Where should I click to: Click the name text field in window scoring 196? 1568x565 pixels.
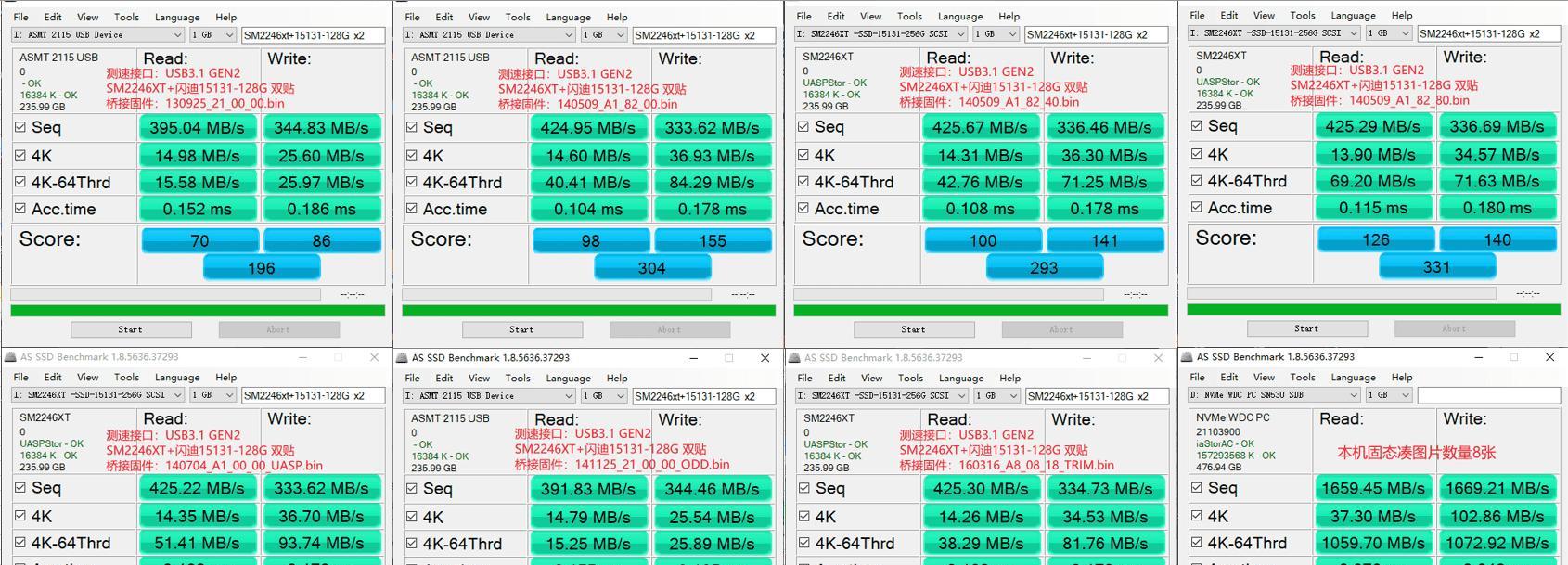point(313,35)
